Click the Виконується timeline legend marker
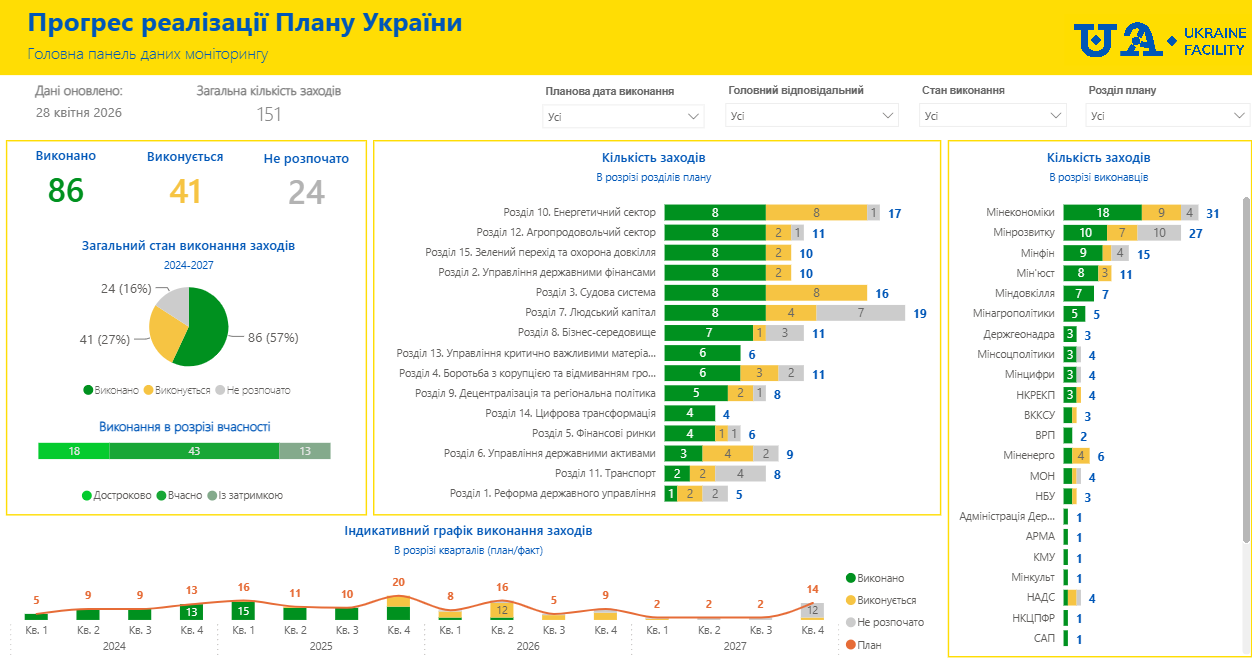This screenshot has height=661, width=1252. [x=851, y=600]
